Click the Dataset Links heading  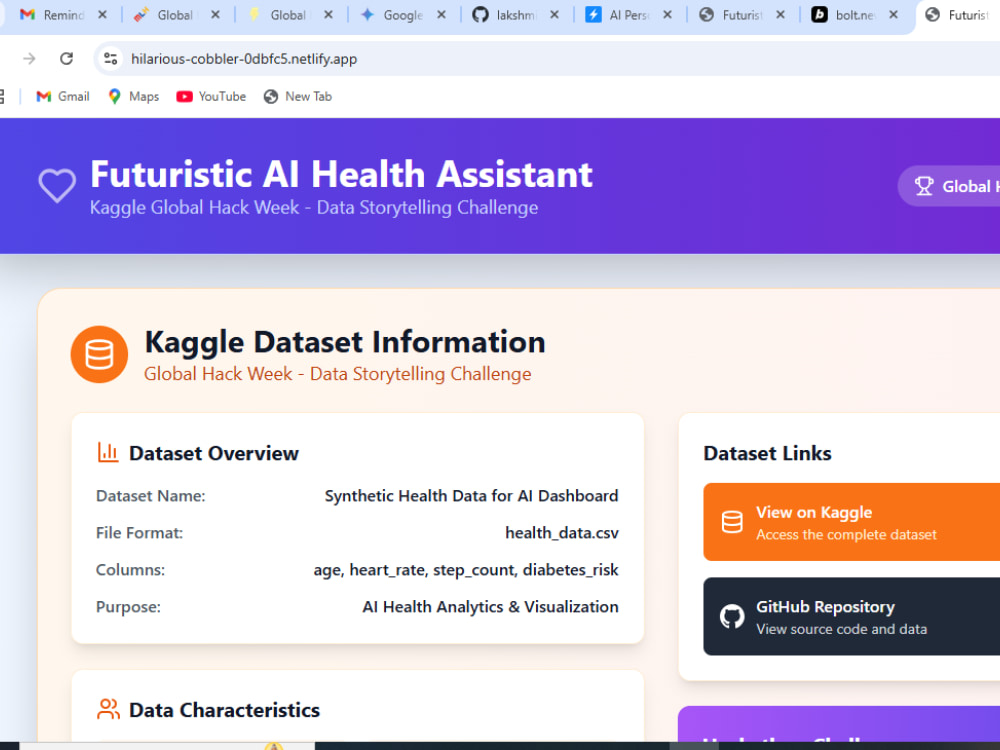pos(767,453)
